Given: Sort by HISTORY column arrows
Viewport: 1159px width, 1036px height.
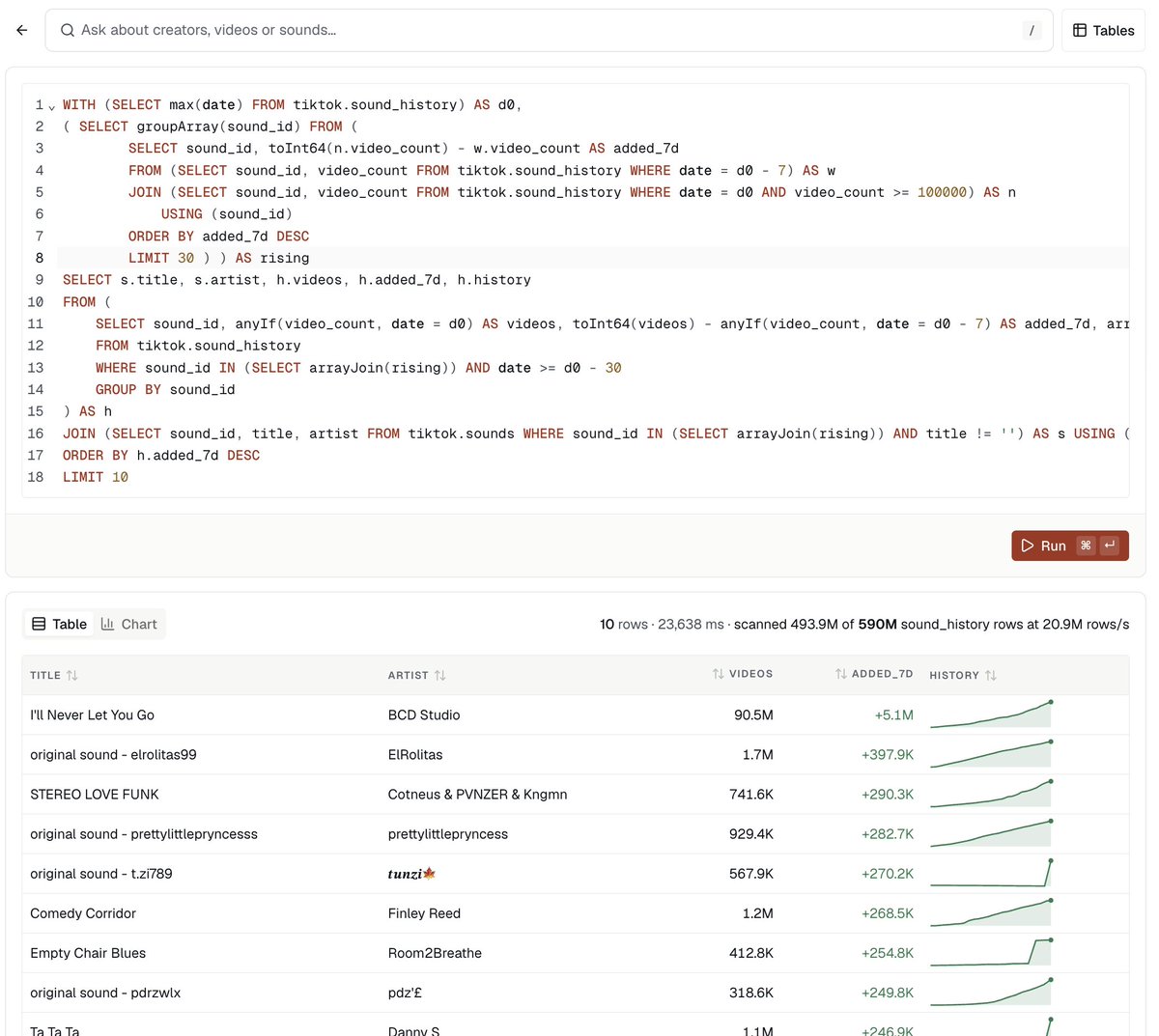Looking at the screenshot, I should [x=991, y=675].
